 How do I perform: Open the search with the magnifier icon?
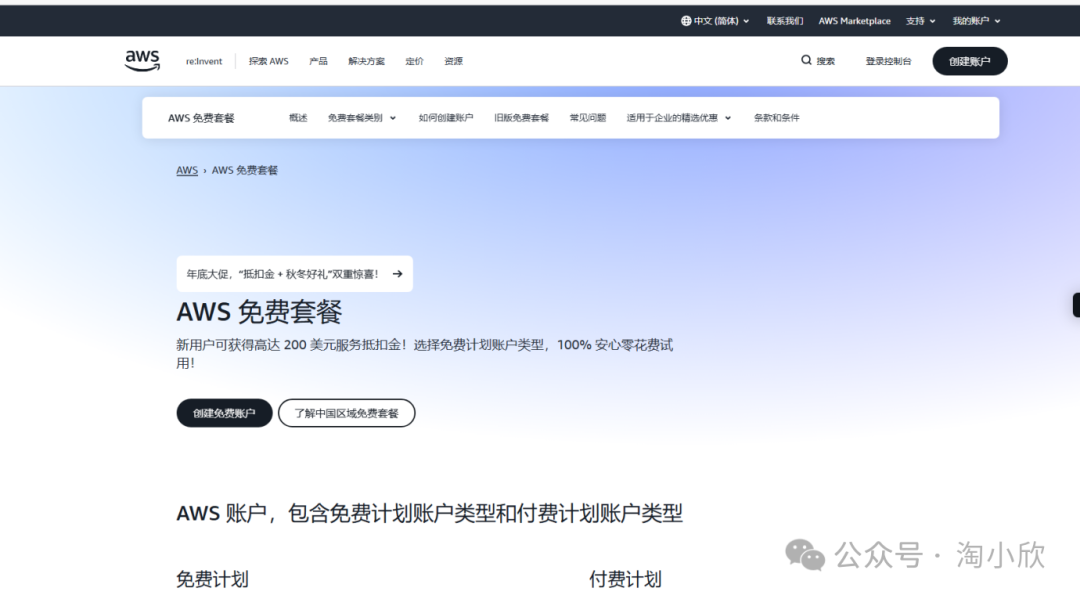[806, 61]
